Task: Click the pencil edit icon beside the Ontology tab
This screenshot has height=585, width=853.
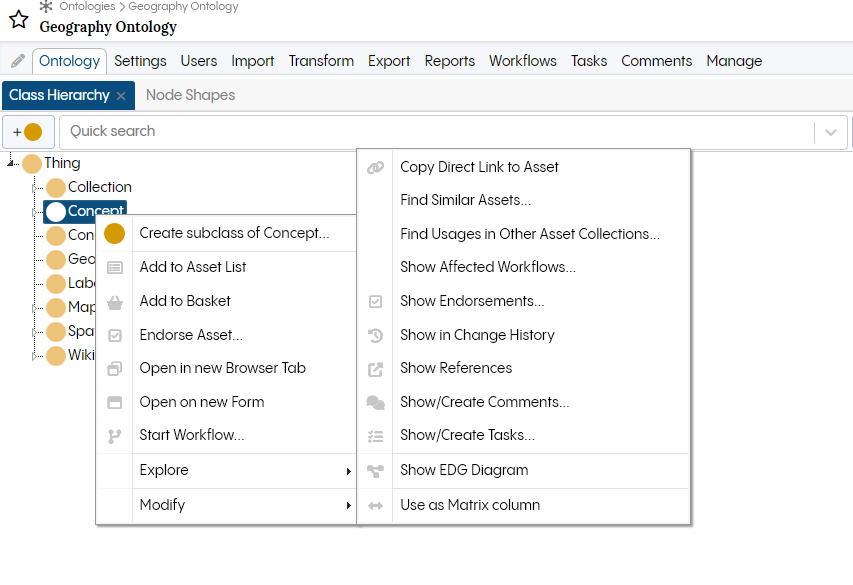Action: (x=16, y=60)
